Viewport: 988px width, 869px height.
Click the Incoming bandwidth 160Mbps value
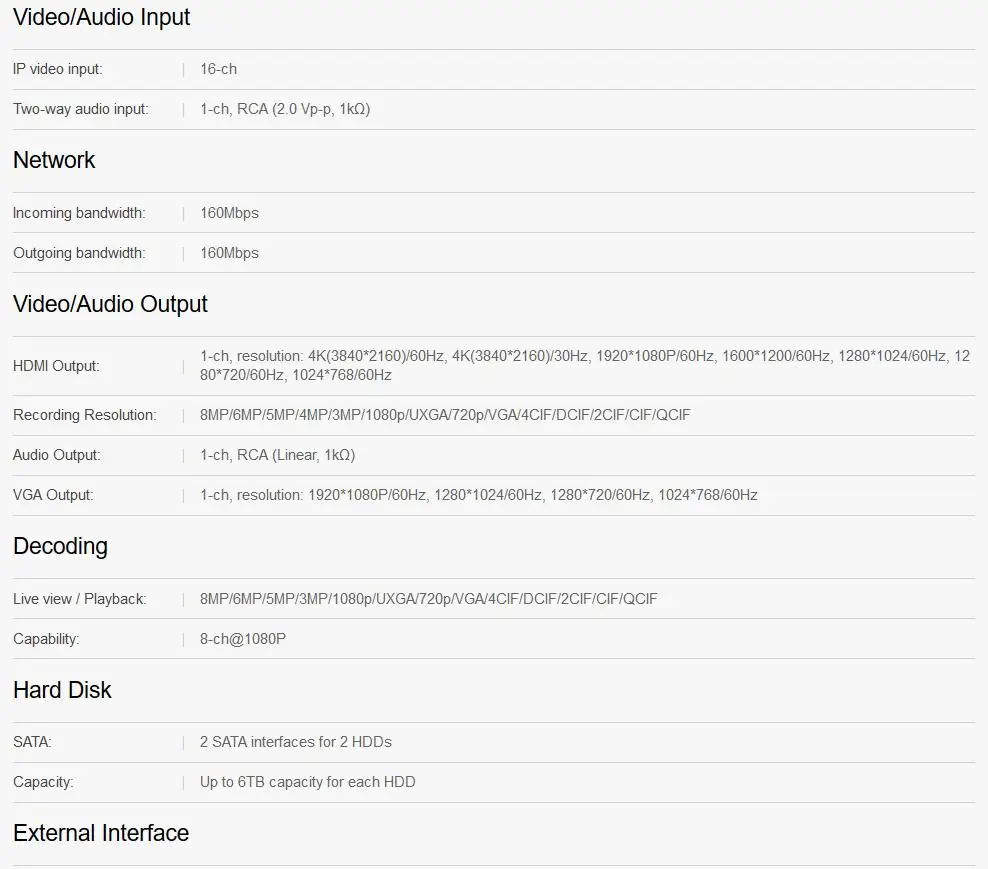pyautogui.click(x=229, y=213)
